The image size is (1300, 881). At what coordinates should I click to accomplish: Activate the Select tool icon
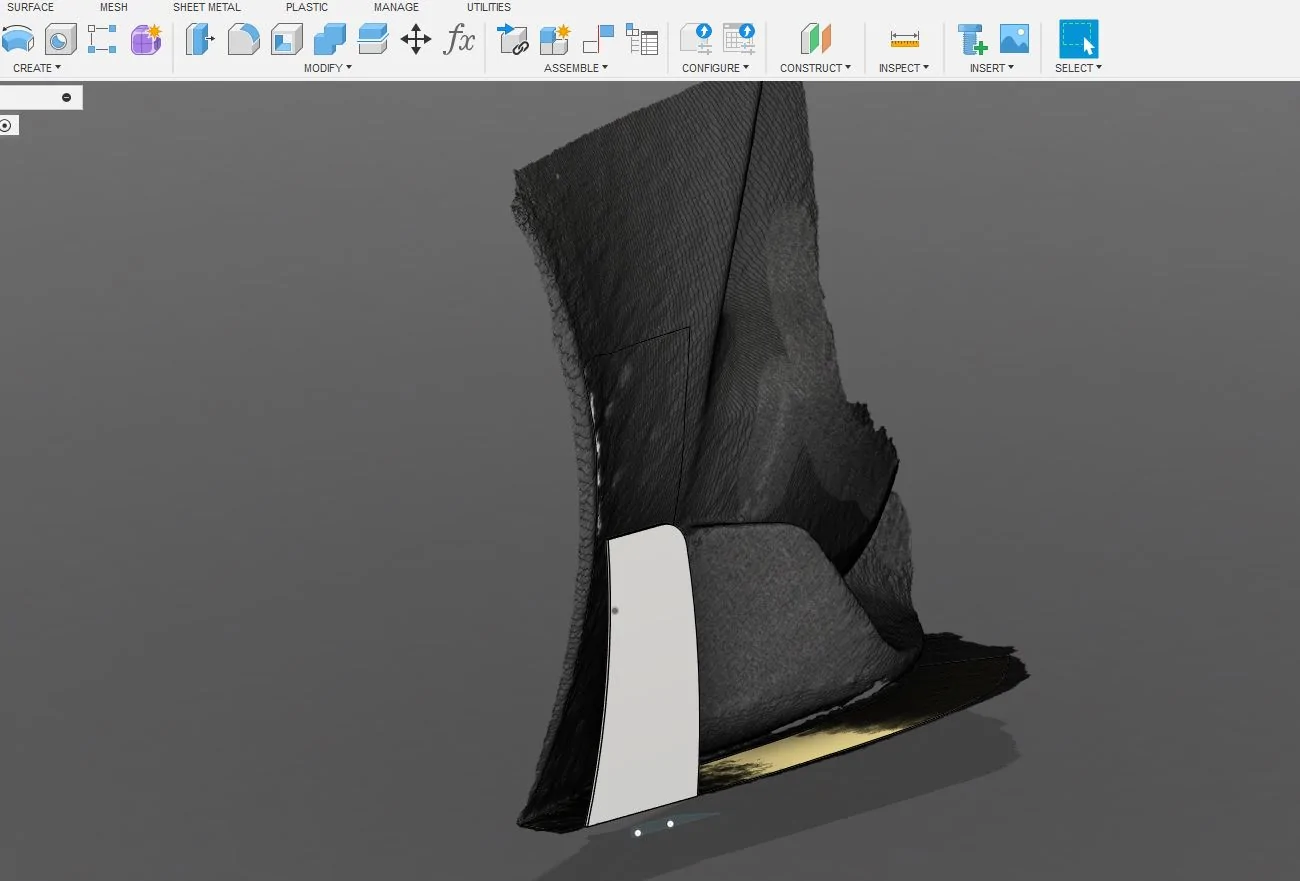point(1078,40)
